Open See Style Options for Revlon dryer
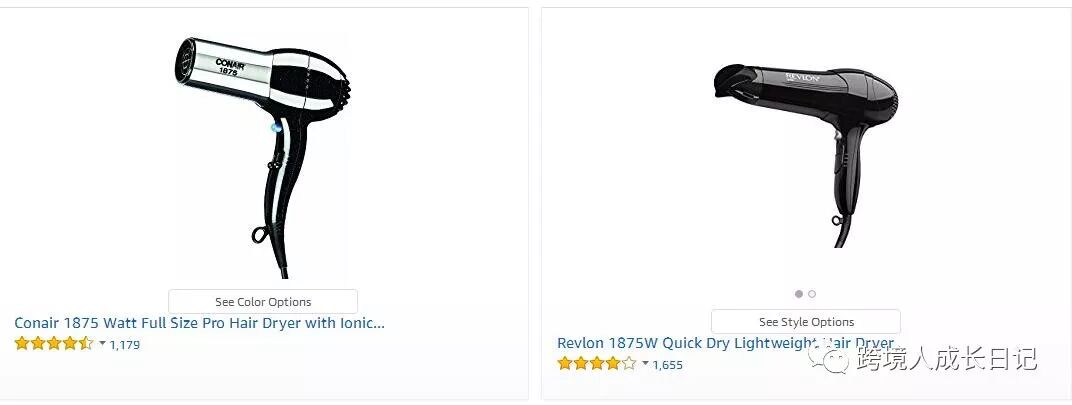1072x405 pixels. [805, 322]
